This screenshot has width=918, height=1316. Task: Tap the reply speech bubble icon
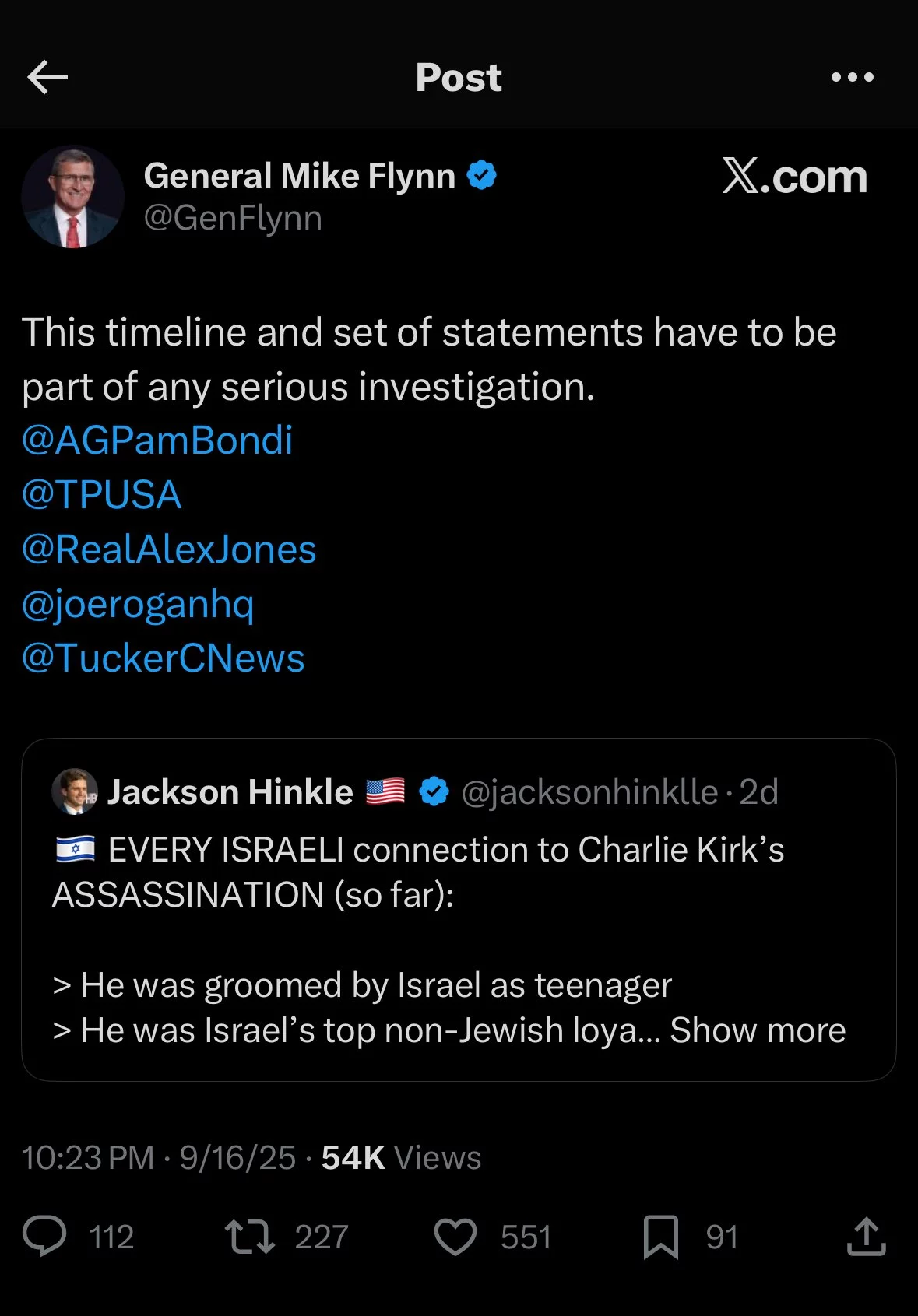(44, 1236)
